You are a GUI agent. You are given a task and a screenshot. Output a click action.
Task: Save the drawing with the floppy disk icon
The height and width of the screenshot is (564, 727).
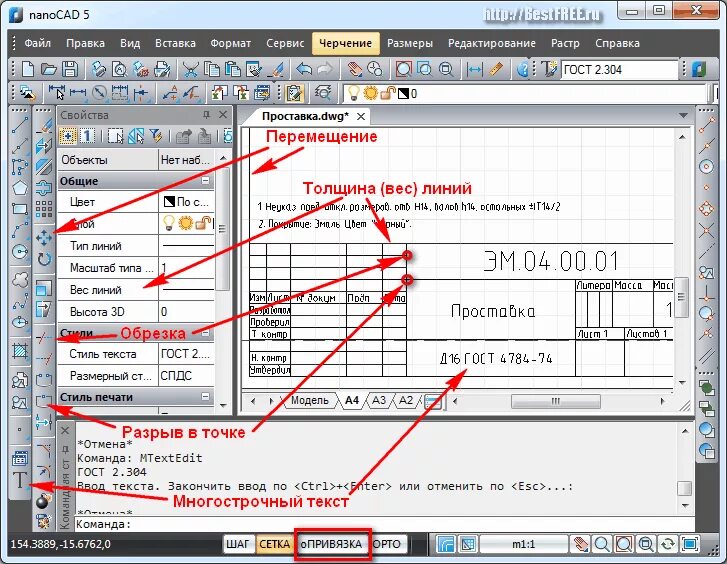(x=70, y=70)
